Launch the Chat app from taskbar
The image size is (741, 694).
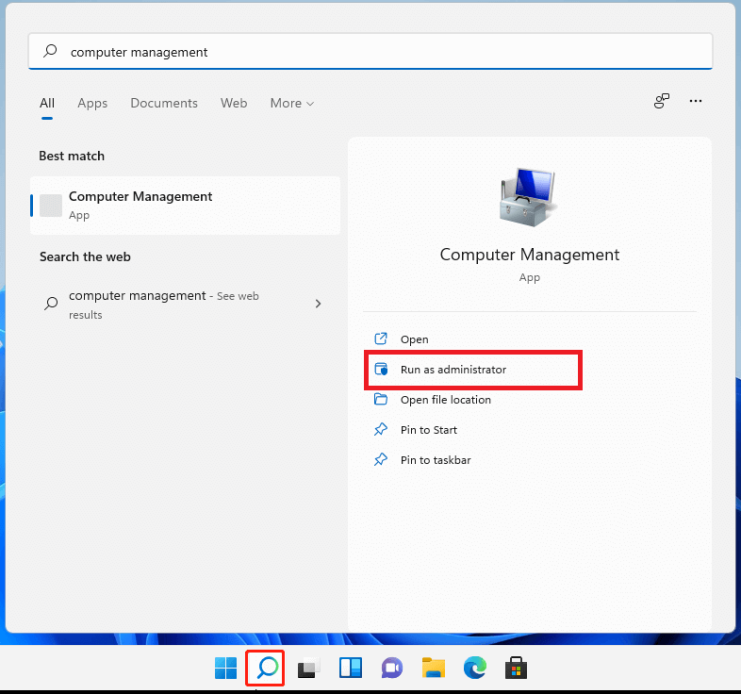(x=392, y=668)
